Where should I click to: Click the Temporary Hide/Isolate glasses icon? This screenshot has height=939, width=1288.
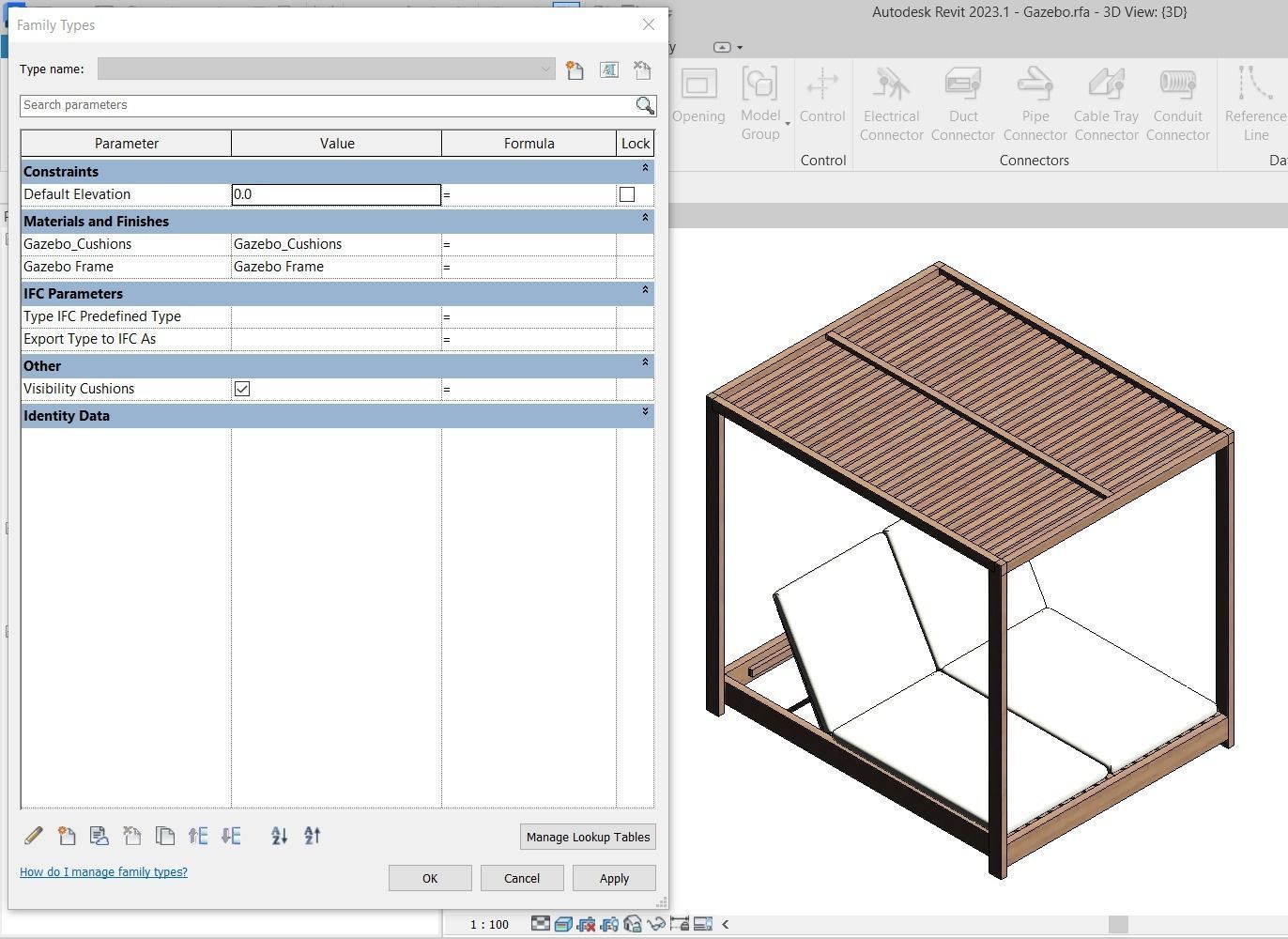click(x=656, y=924)
